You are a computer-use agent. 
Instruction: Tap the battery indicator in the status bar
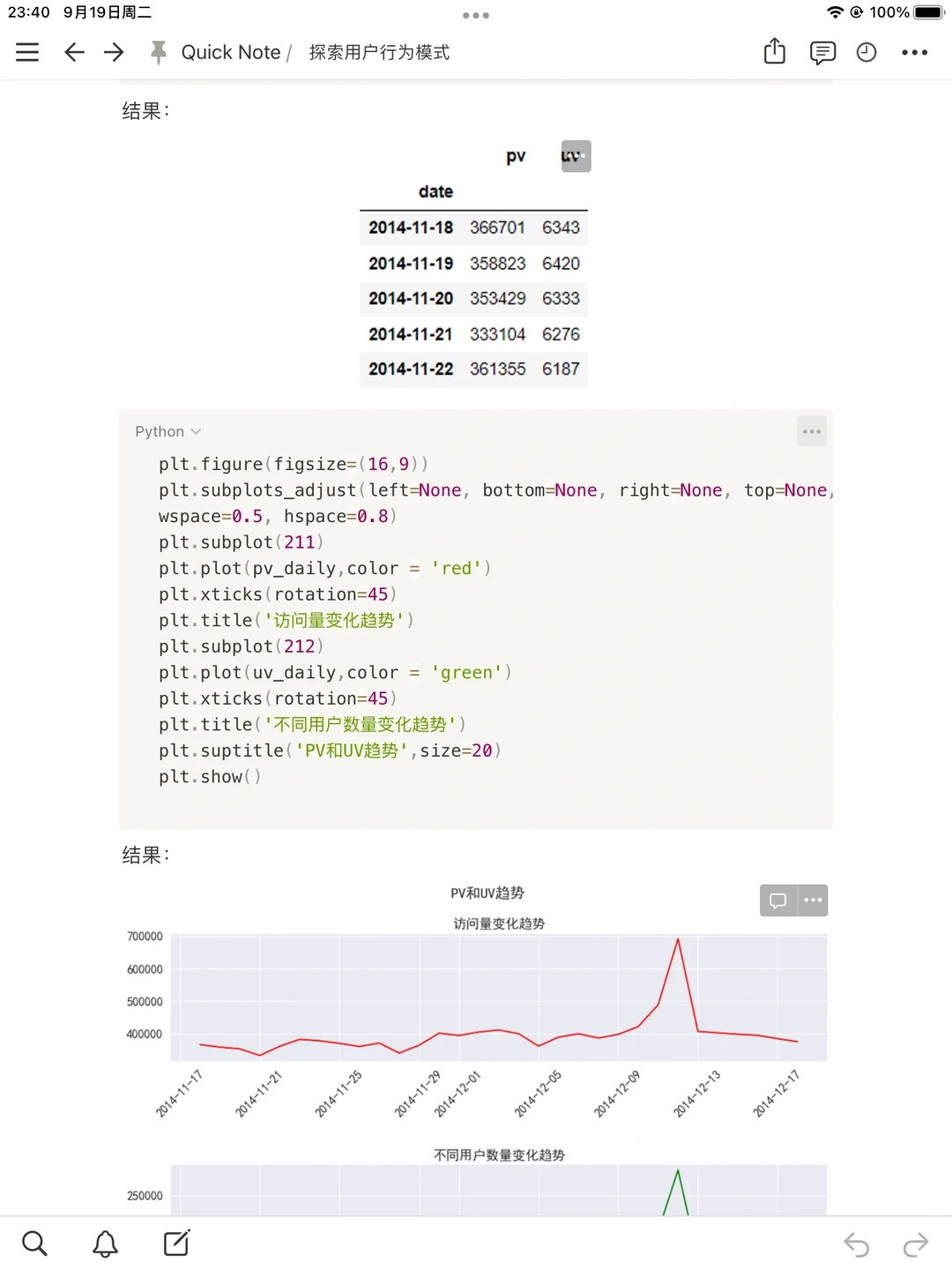pos(929,12)
